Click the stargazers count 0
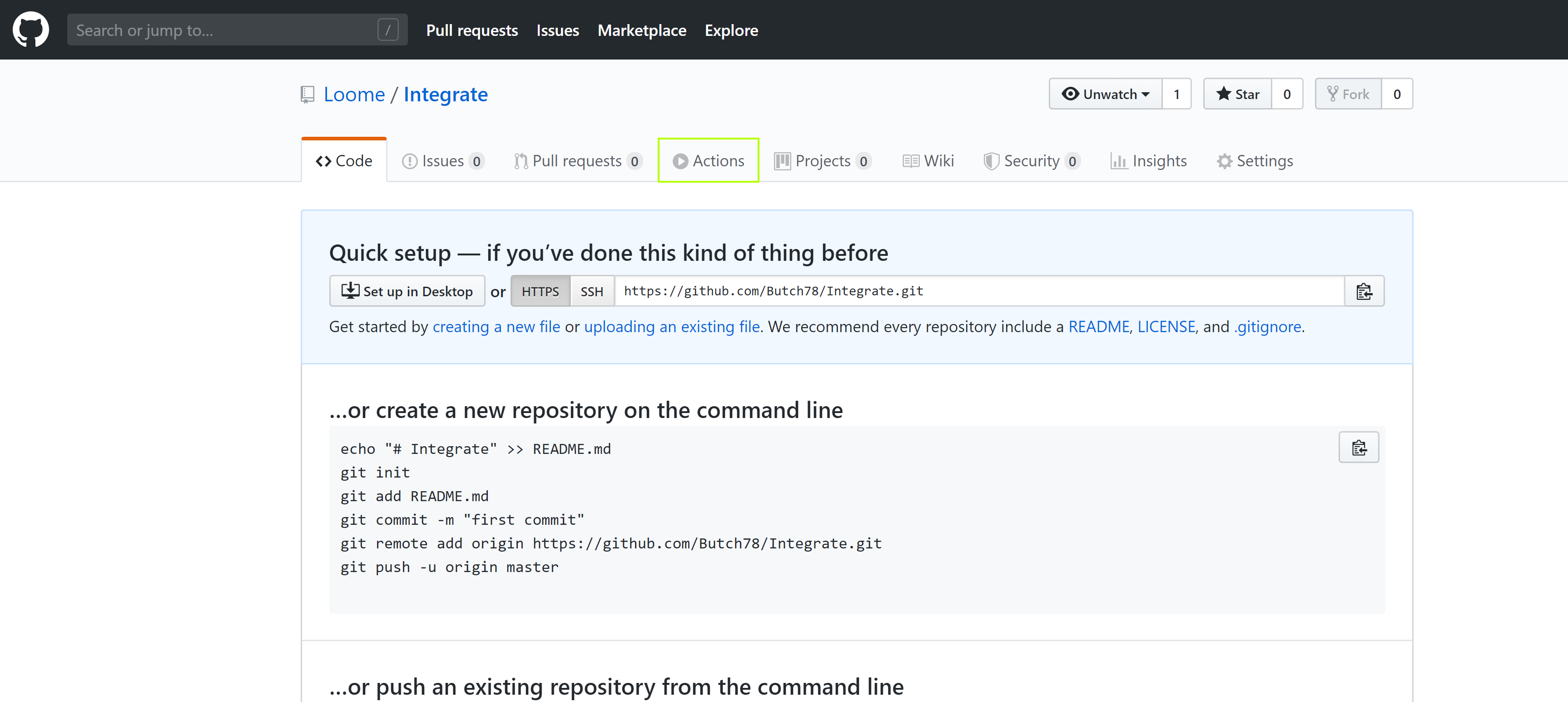The height and width of the screenshot is (702, 1568). click(1287, 94)
